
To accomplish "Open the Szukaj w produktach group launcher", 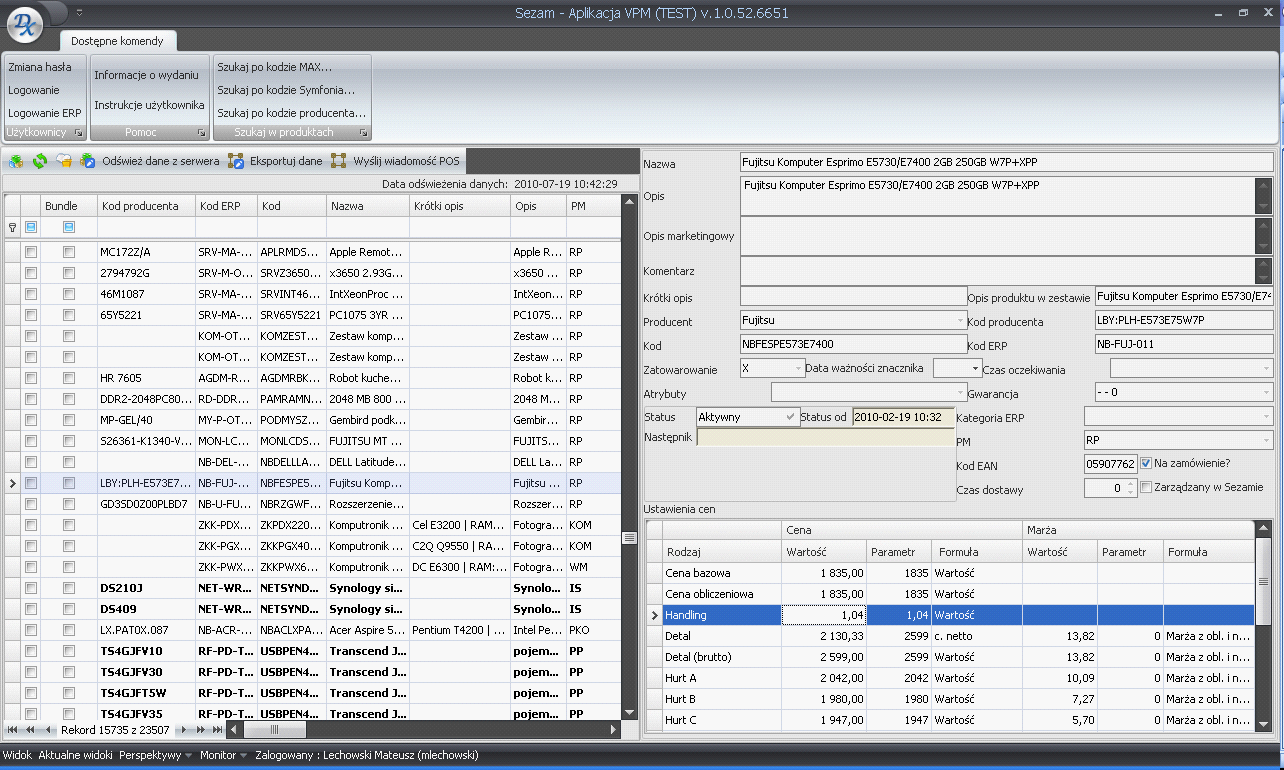I will pyautogui.click(x=363, y=132).
